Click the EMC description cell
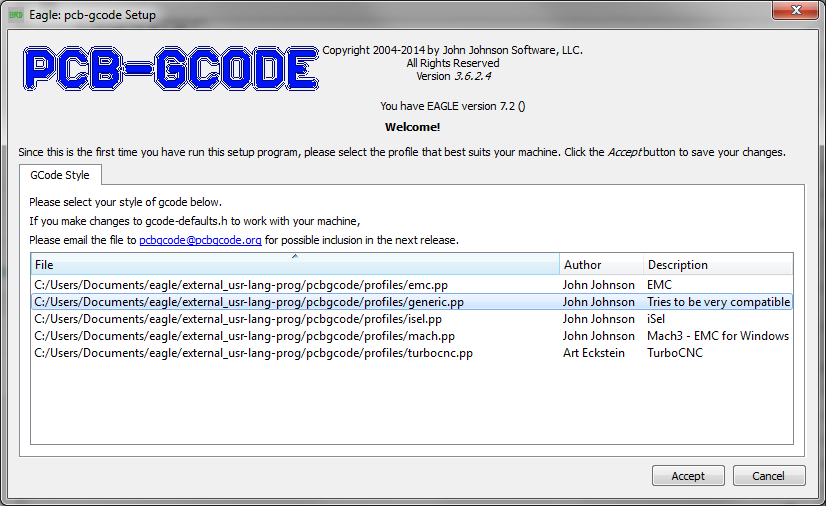Screen dimensions: 826x506 pyautogui.click(x=660, y=285)
